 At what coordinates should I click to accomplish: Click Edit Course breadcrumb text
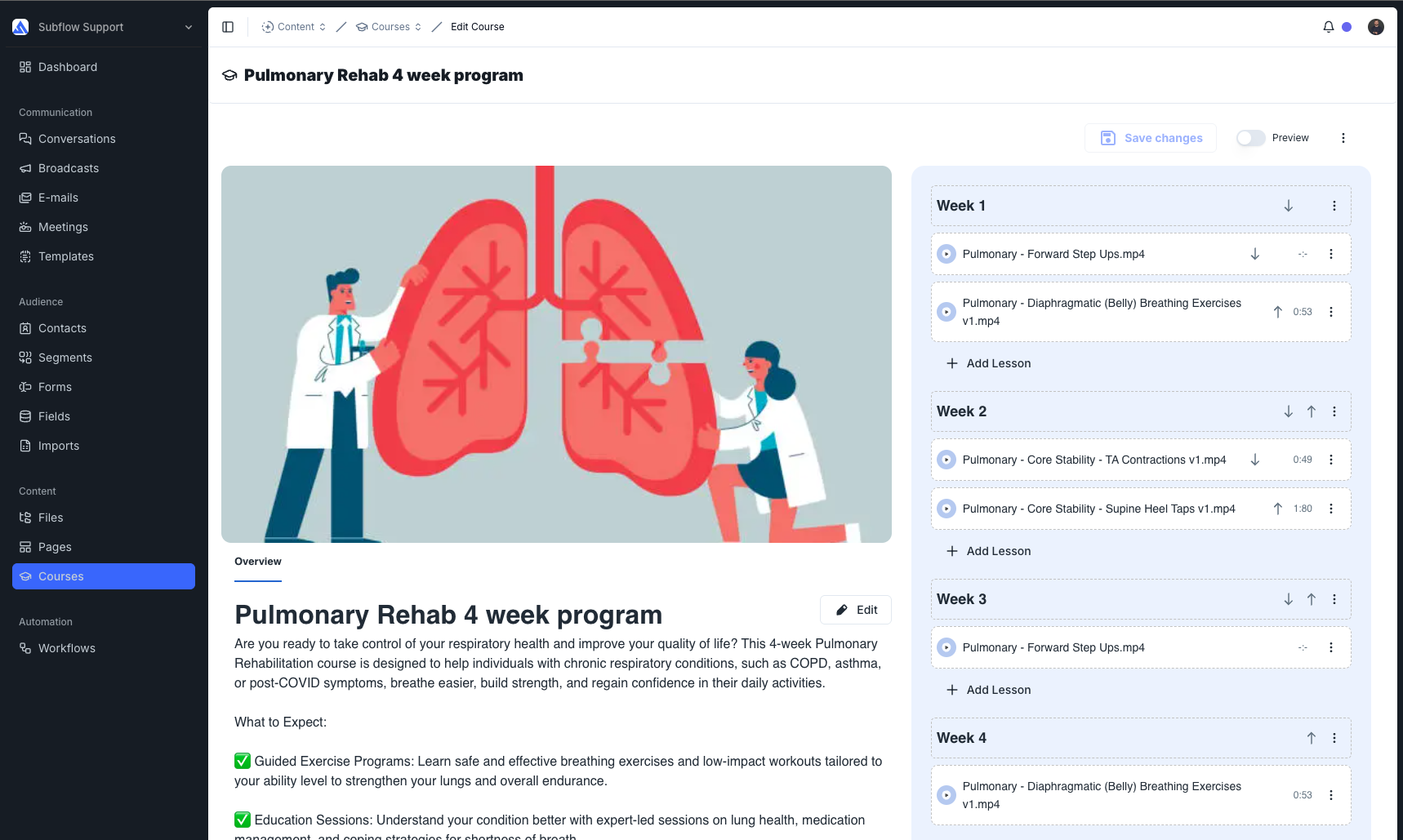point(478,27)
